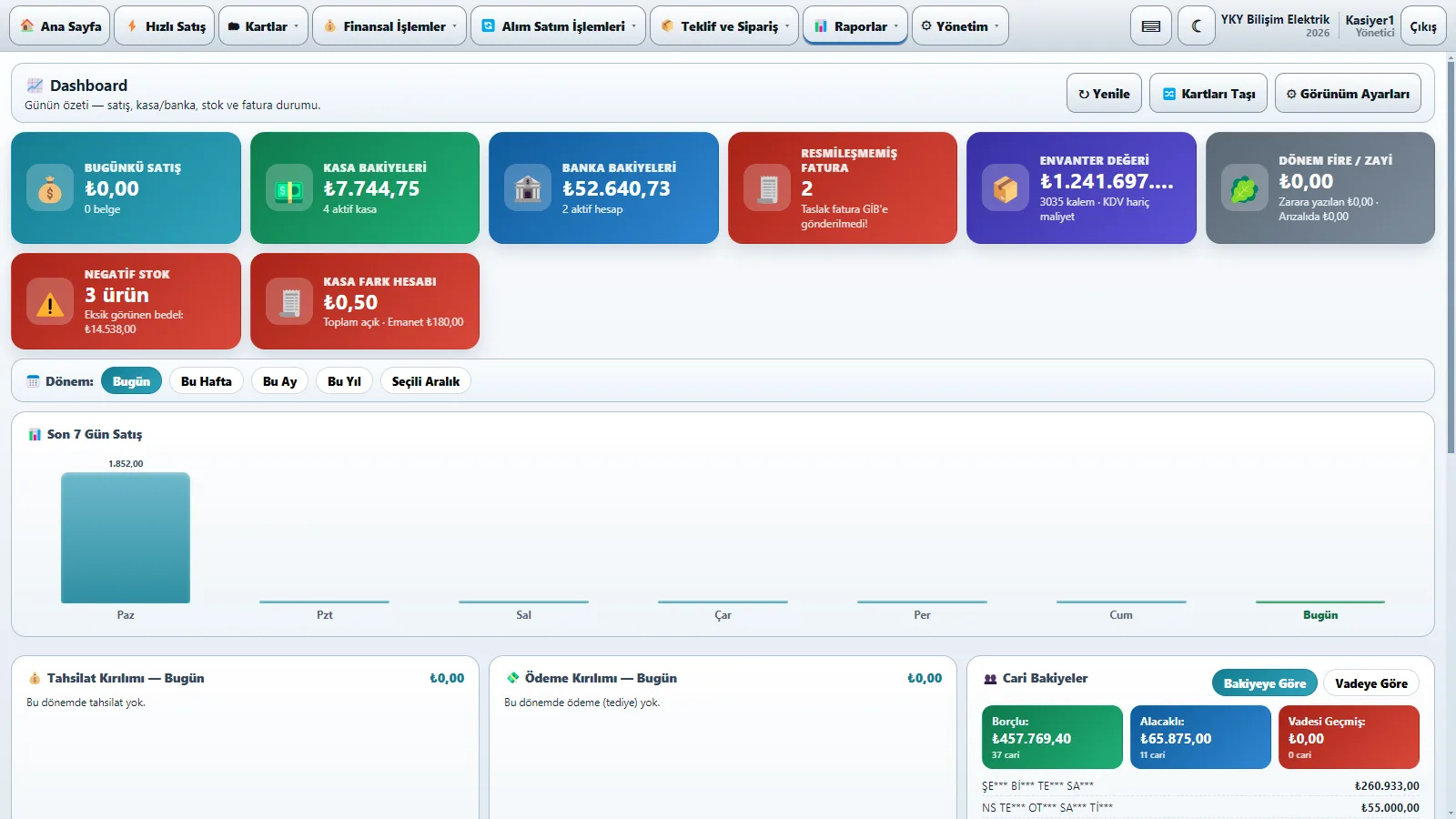Click the document icon on Kasa Fark Hesabı card
The image size is (1456, 819).
click(289, 302)
